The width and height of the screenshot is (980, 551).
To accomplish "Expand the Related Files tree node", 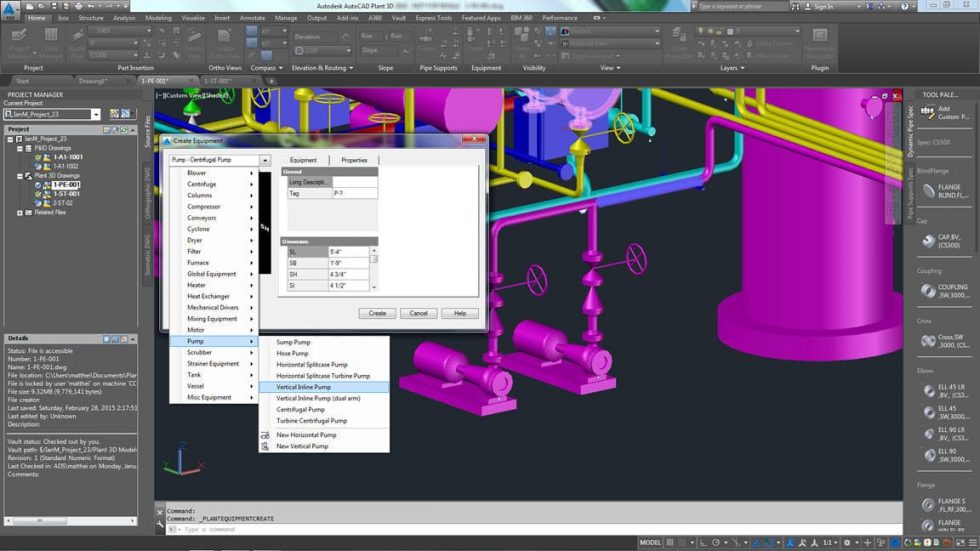I will click(19, 213).
